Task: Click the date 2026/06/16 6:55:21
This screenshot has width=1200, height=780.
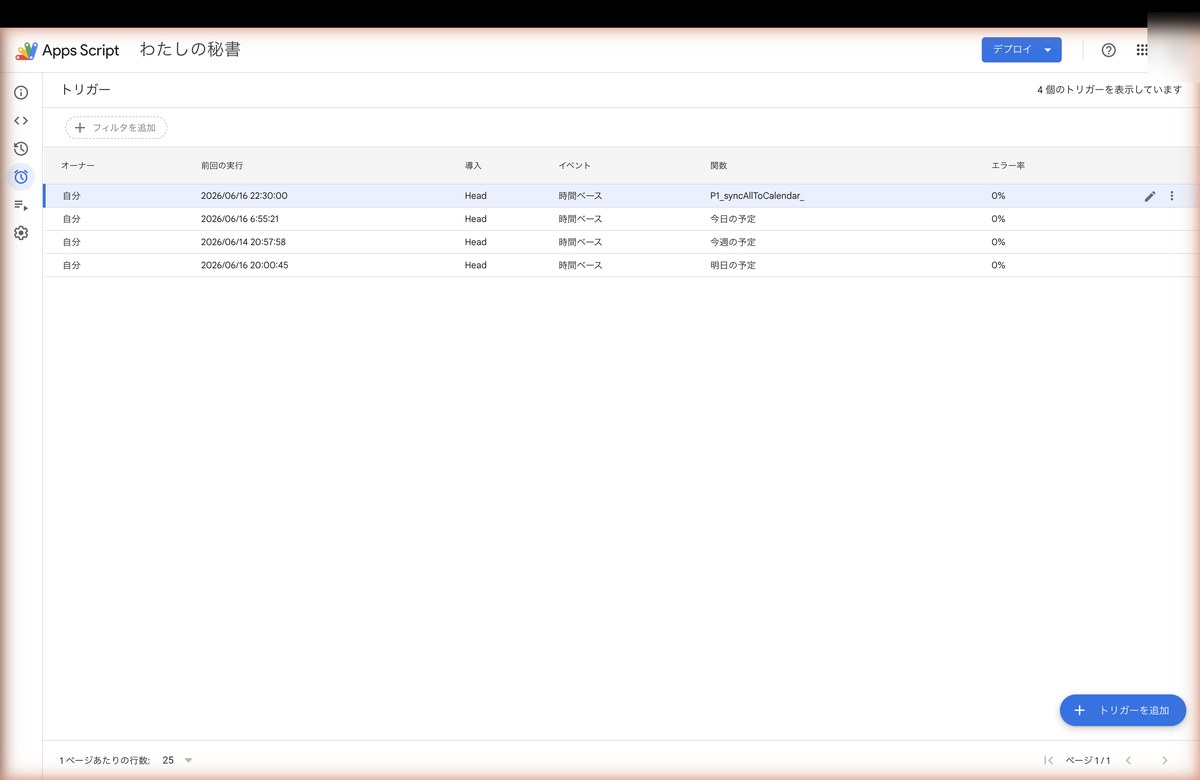Action: coord(240,219)
